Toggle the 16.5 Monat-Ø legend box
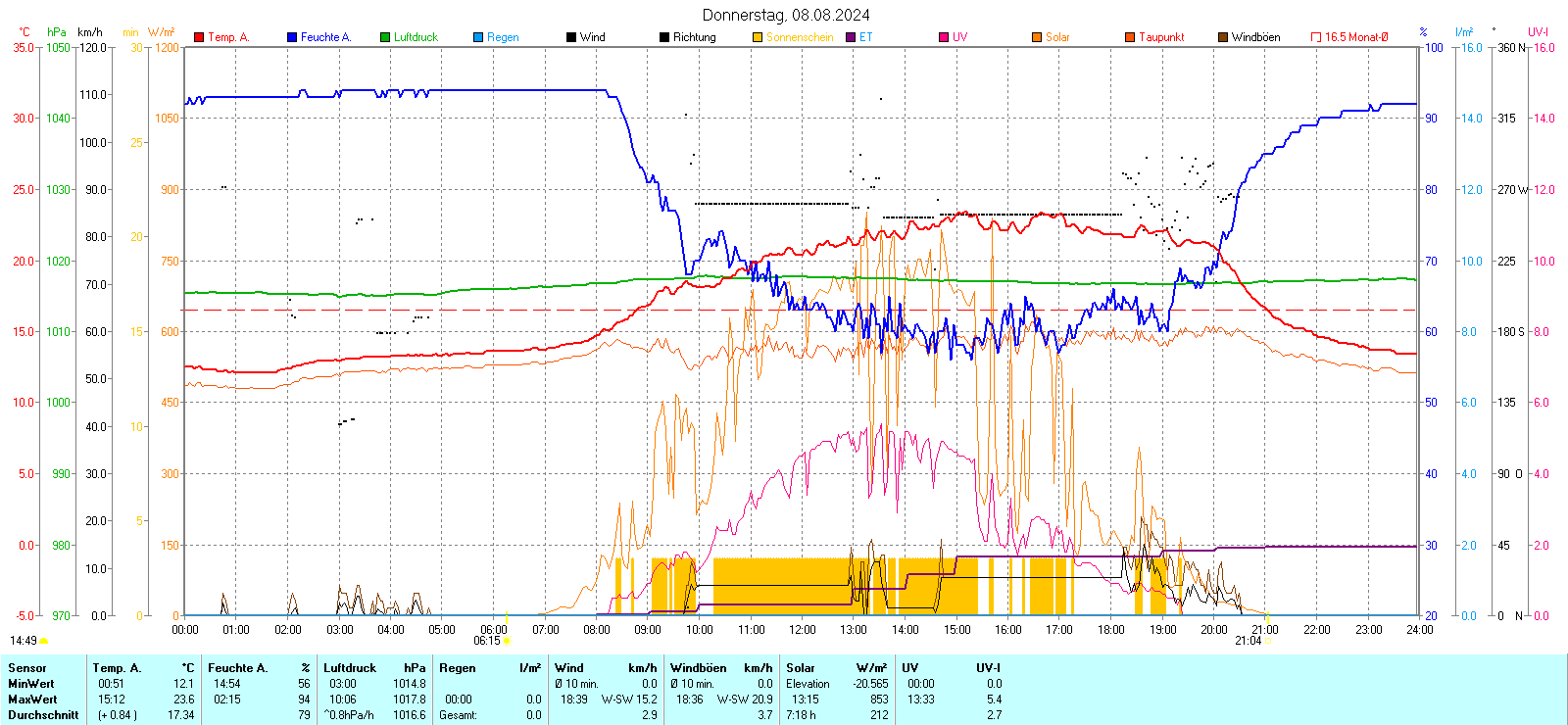The image size is (1568, 725). 1316,37
